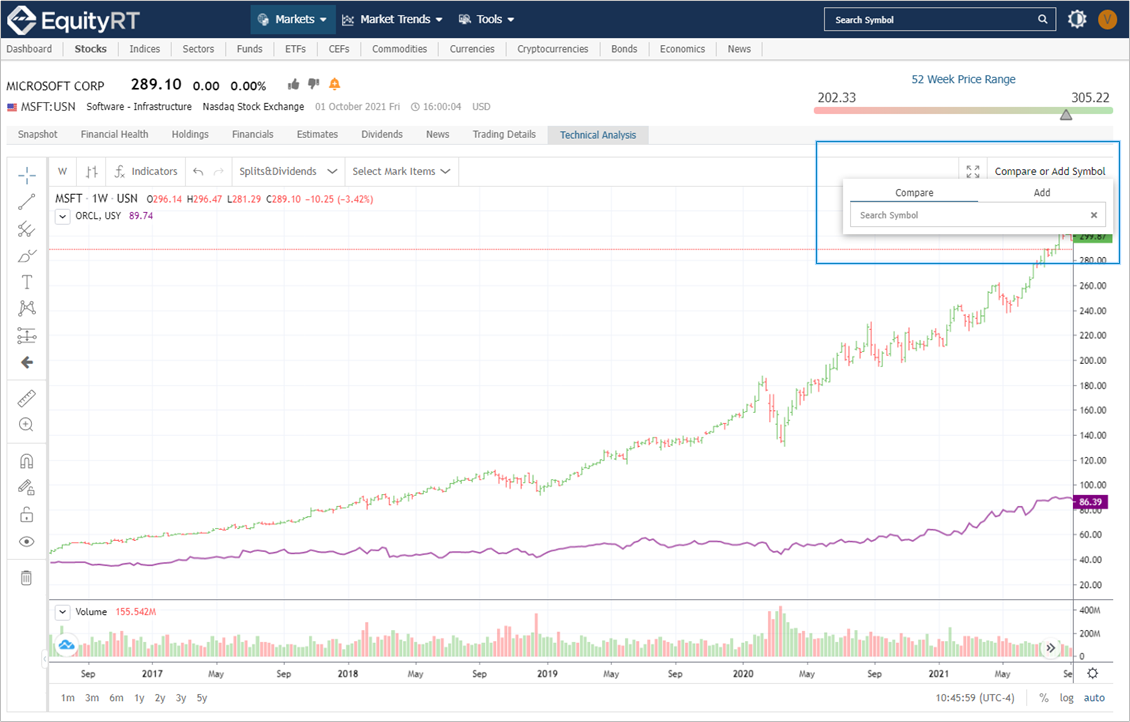Activate the zoom-in magnifier tool

click(x=27, y=424)
